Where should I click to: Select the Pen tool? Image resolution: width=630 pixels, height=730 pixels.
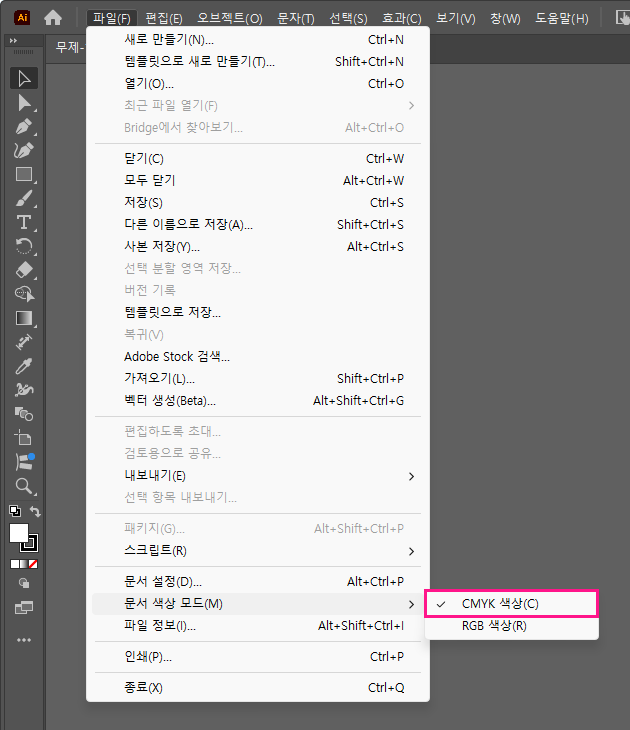click(24, 127)
